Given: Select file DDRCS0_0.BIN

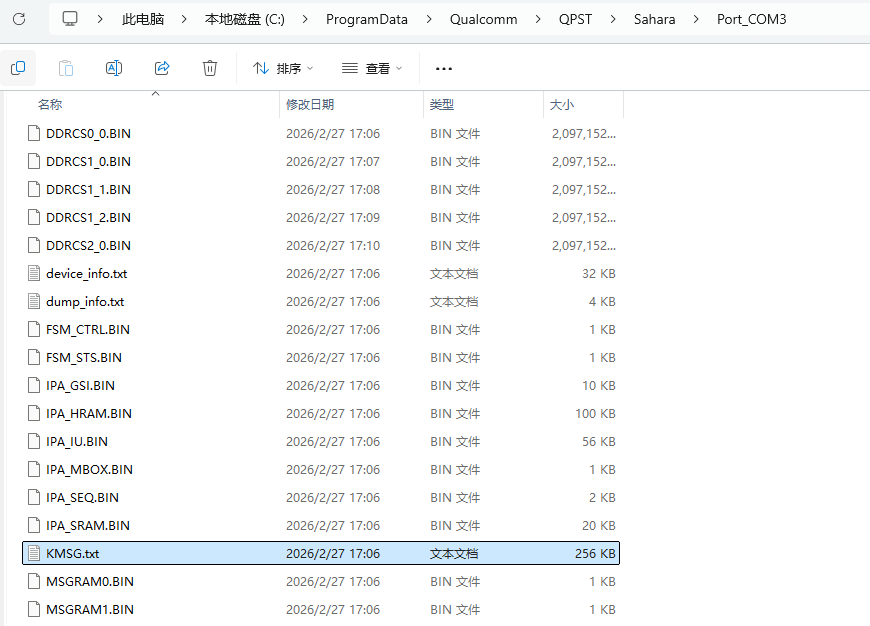Looking at the screenshot, I should (321, 134).
